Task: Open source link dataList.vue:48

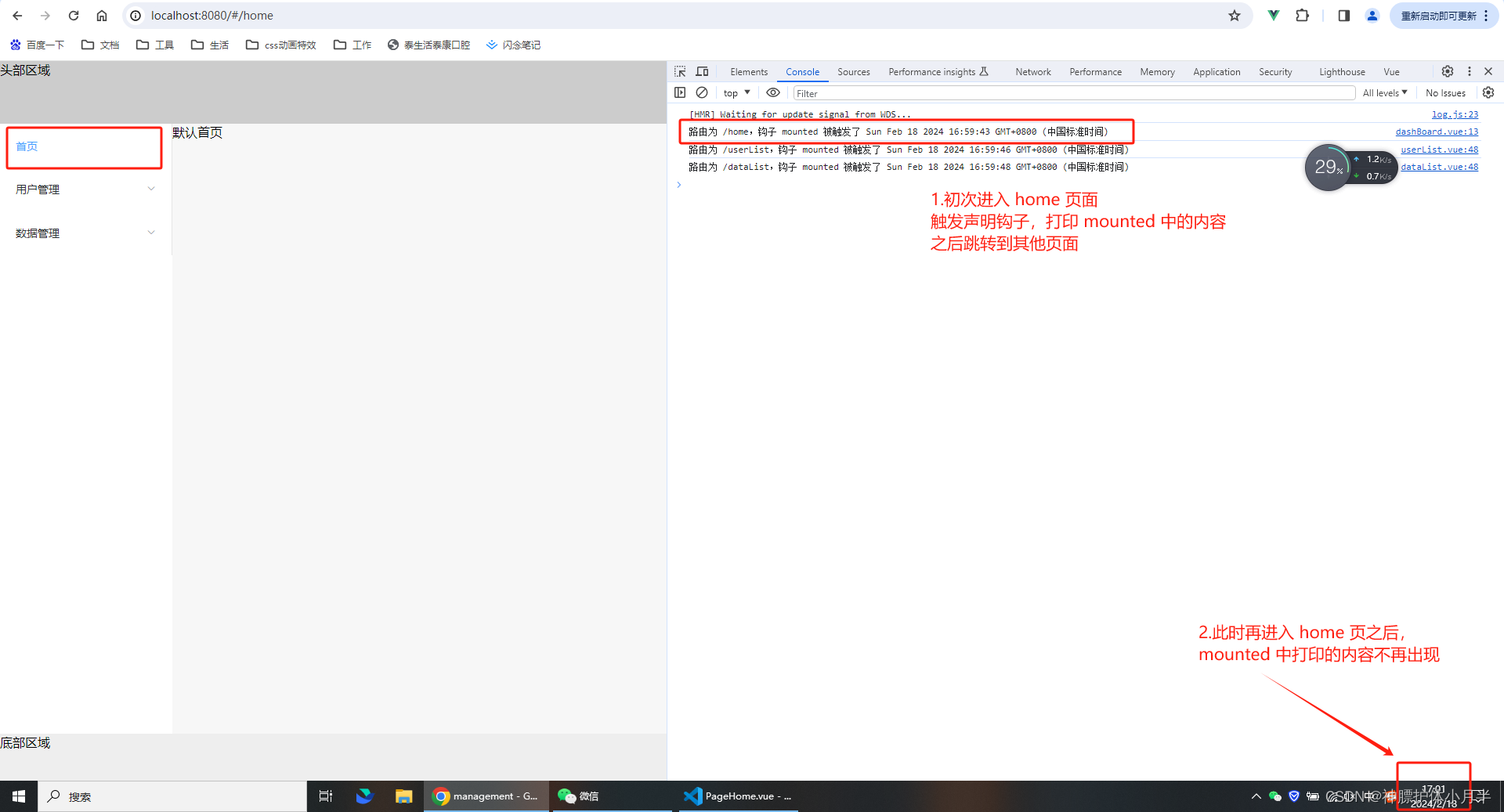Action: coord(1439,167)
